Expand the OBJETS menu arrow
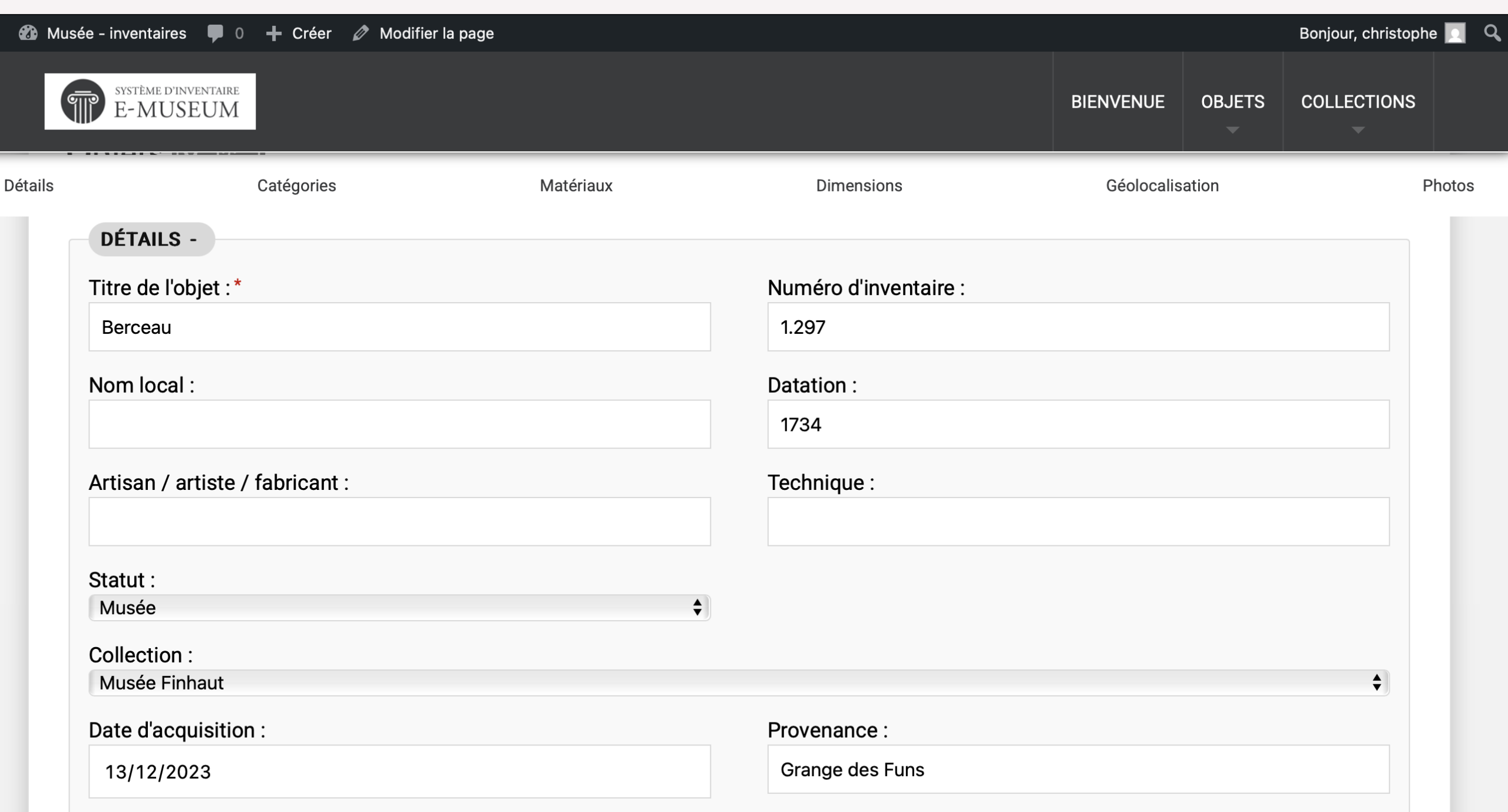Screen dimensions: 1508x812 (1232, 130)
